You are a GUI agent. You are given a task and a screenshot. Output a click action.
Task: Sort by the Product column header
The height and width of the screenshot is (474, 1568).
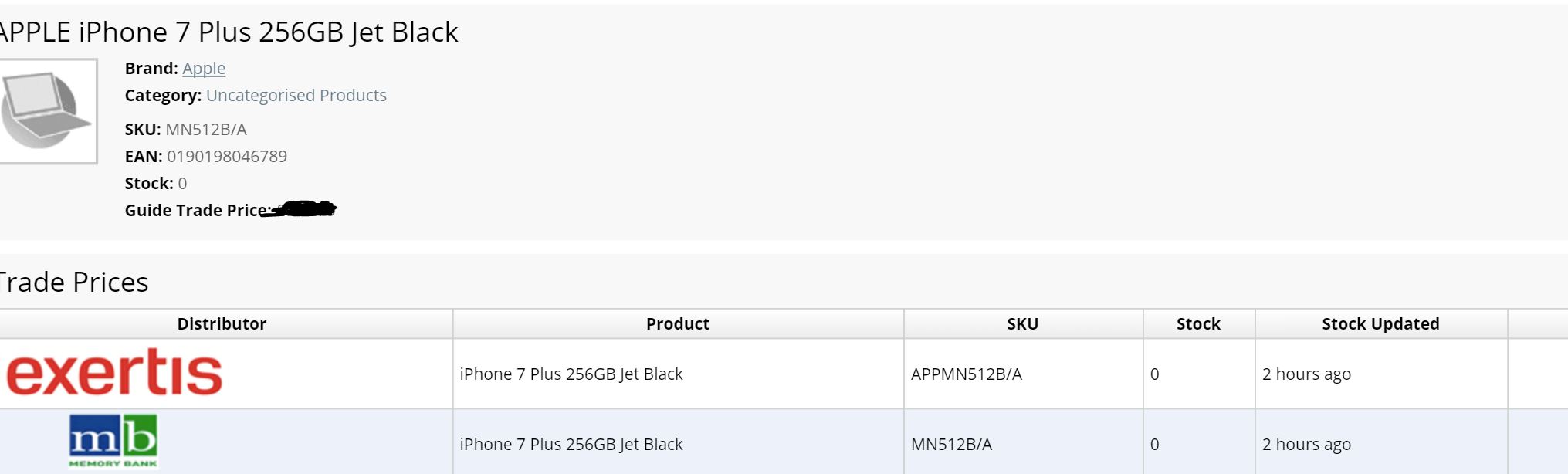(x=678, y=323)
